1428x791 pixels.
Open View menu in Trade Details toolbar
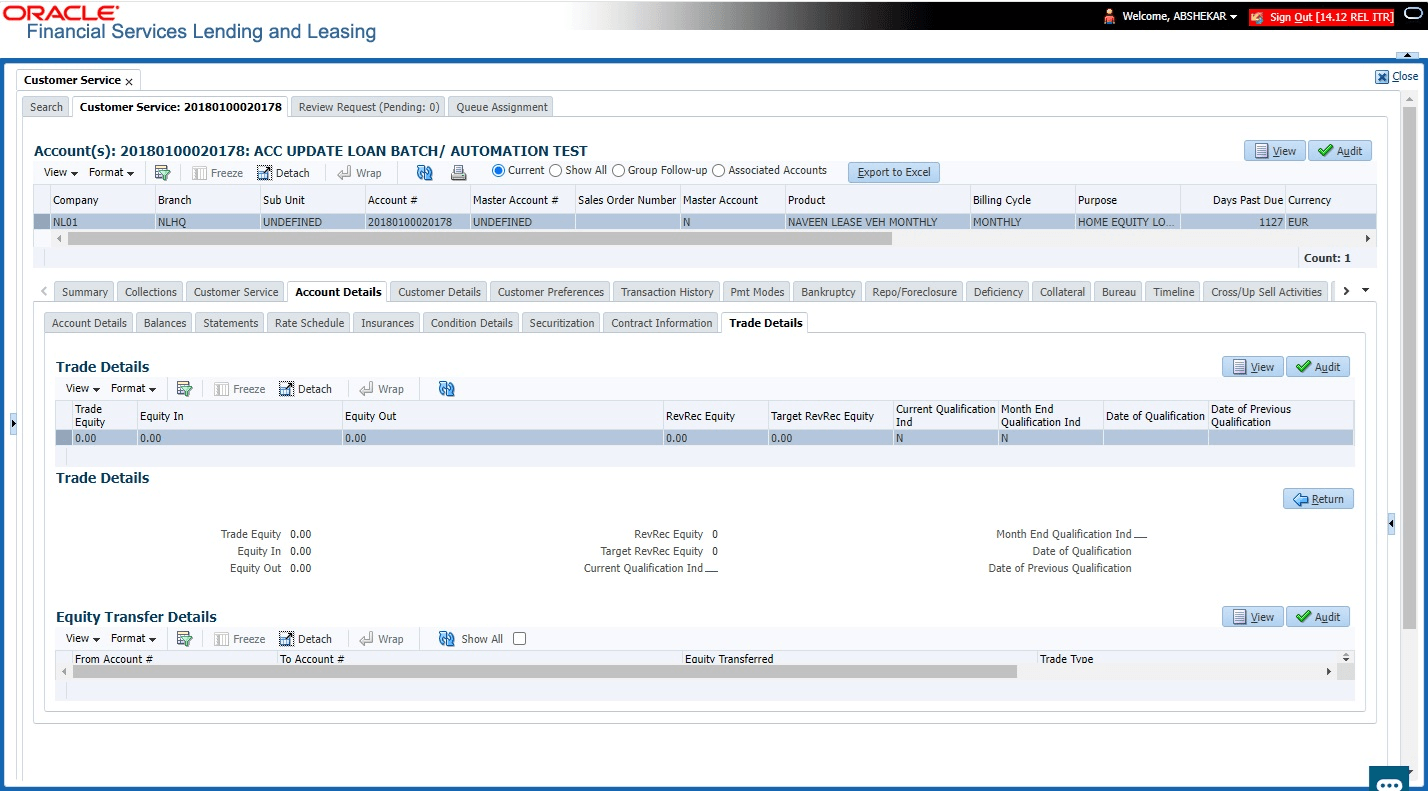coord(82,389)
